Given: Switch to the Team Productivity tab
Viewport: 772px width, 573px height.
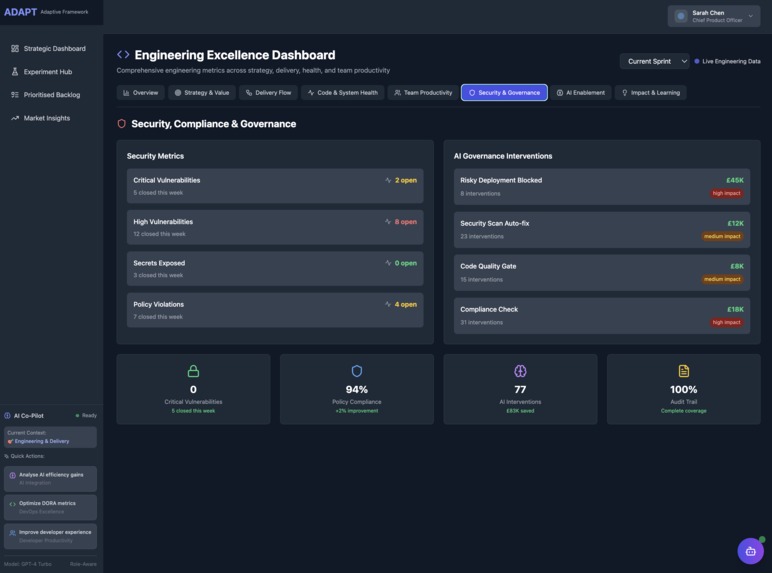Looking at the screenshot, I should point(423,93).
